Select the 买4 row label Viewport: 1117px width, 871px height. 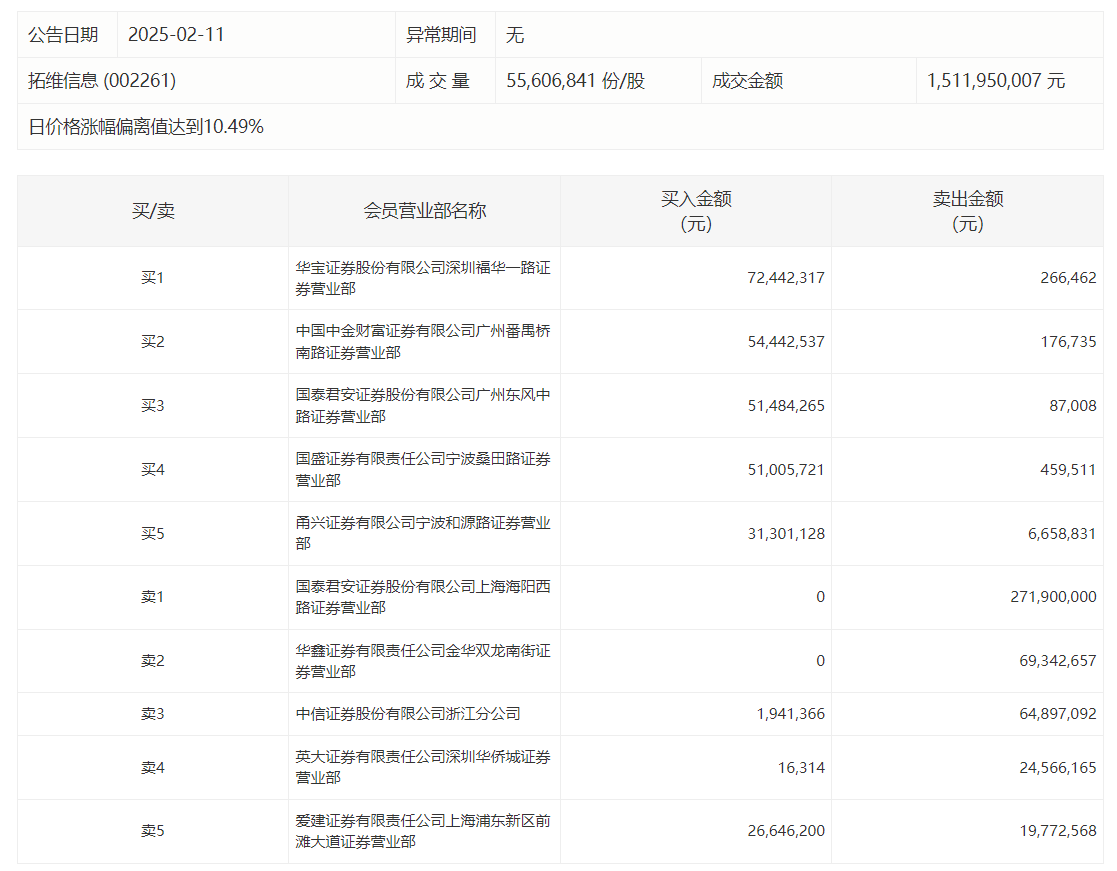click(x=152, y=470)
